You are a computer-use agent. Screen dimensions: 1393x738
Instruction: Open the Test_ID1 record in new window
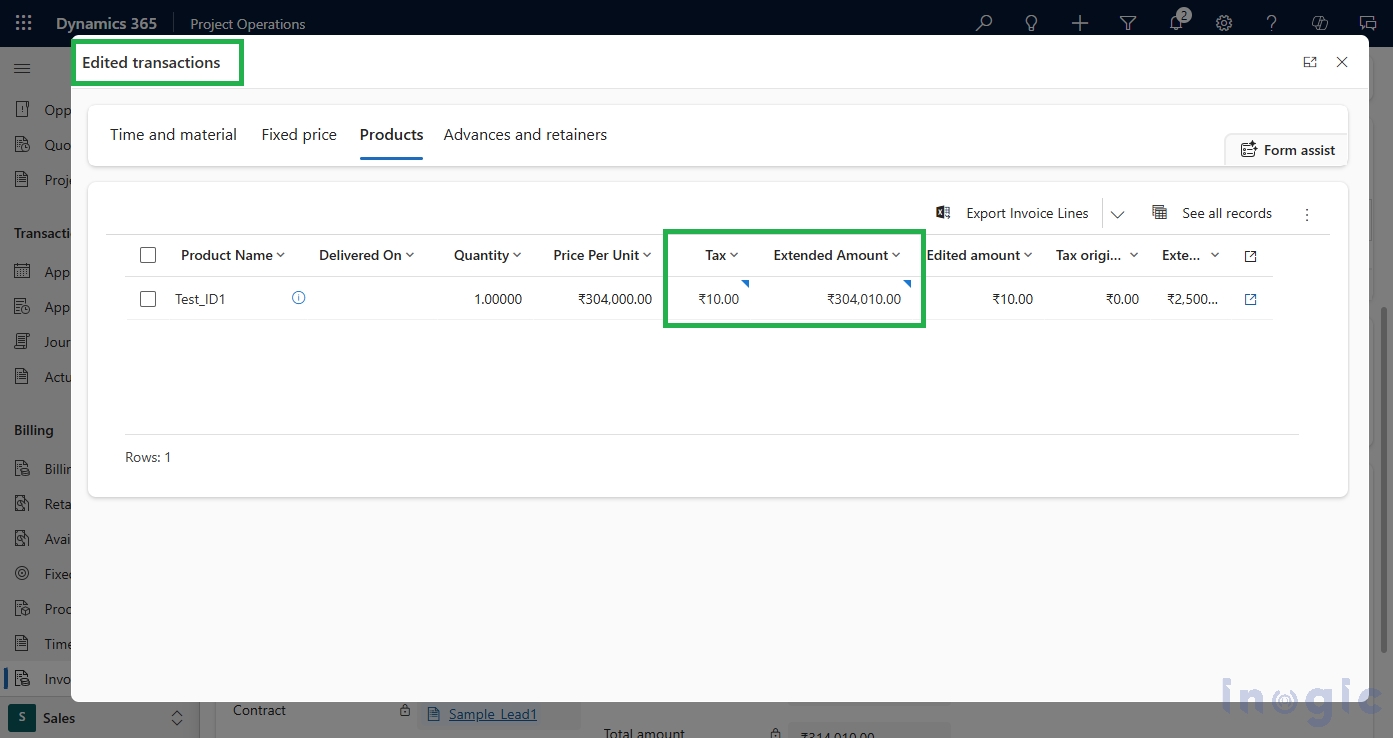[1250, 298]
